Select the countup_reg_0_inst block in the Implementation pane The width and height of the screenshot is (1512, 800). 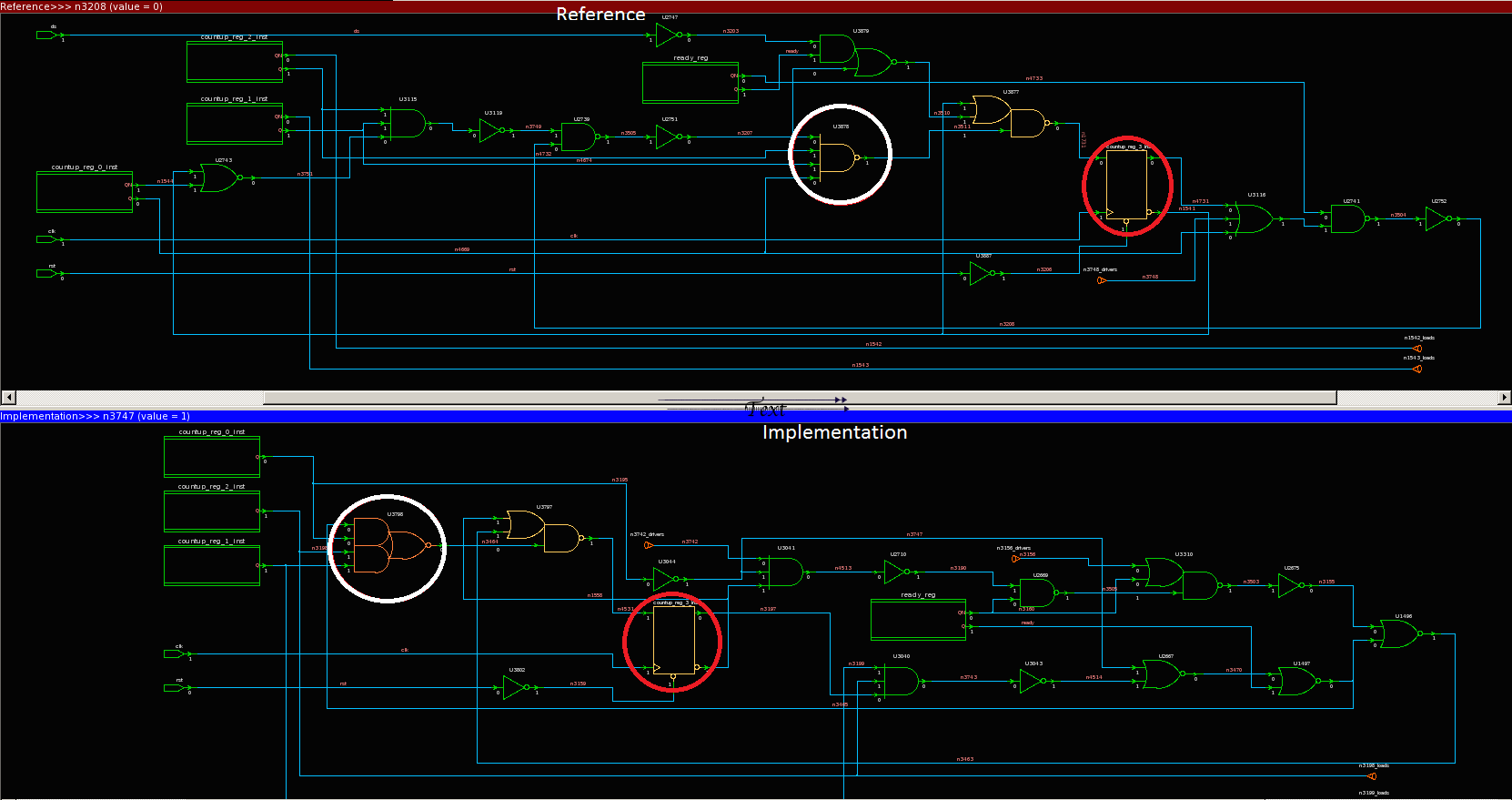click(x=212, y=456)
